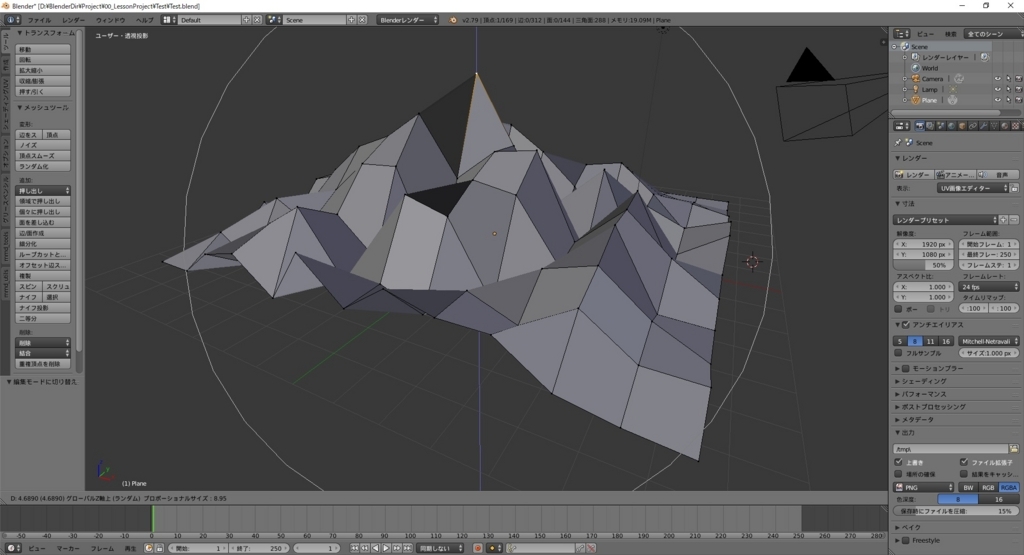Open the 押し出し dropdown
Viewport: 1024px width, 555px height.
point(42,191)
